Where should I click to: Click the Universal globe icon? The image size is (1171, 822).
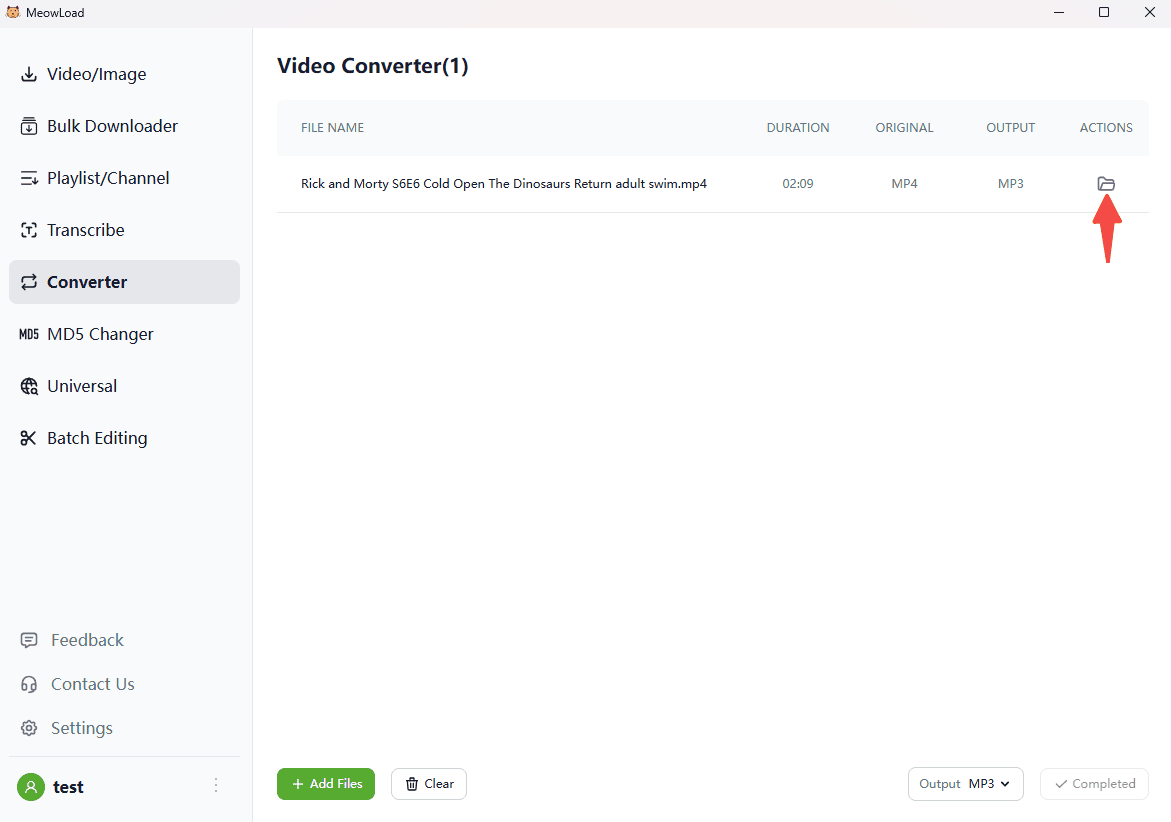(29, 386)
